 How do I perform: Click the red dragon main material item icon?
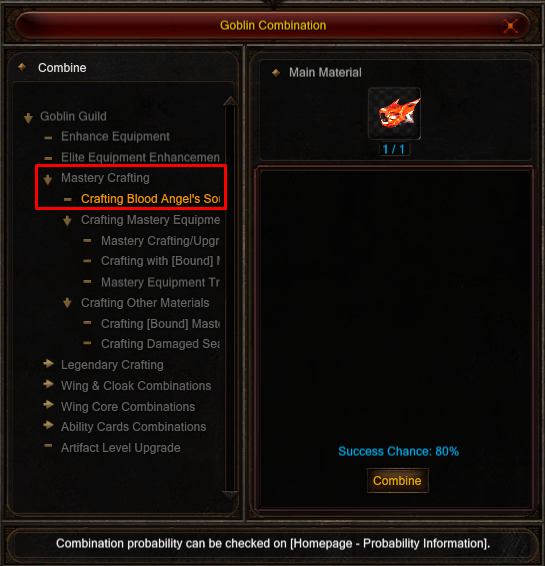point(394,113)
